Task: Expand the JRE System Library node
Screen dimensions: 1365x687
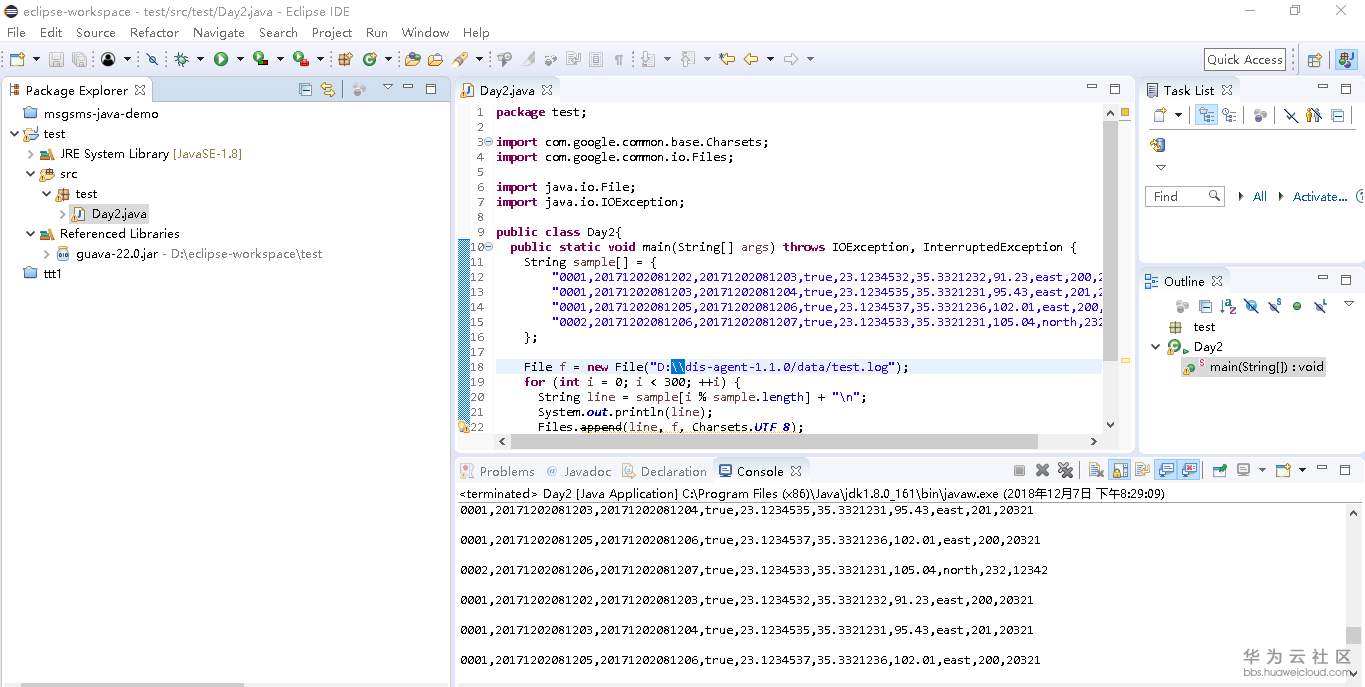Action: point(31,154)
